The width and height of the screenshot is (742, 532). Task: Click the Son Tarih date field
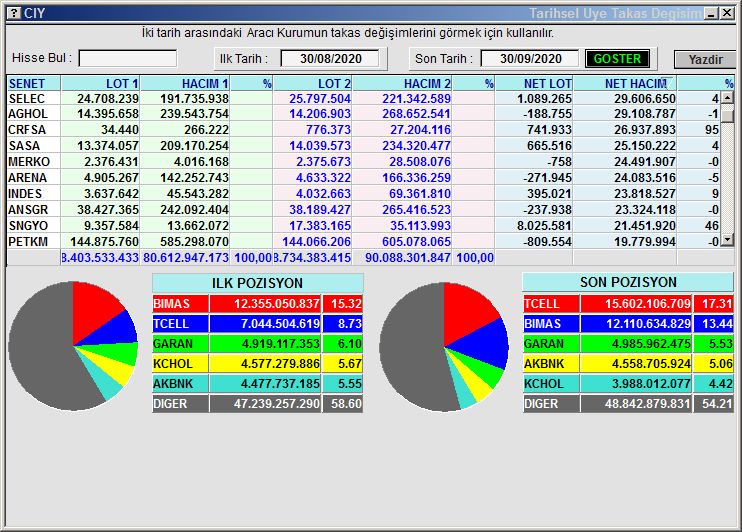[x=530, y=59]
